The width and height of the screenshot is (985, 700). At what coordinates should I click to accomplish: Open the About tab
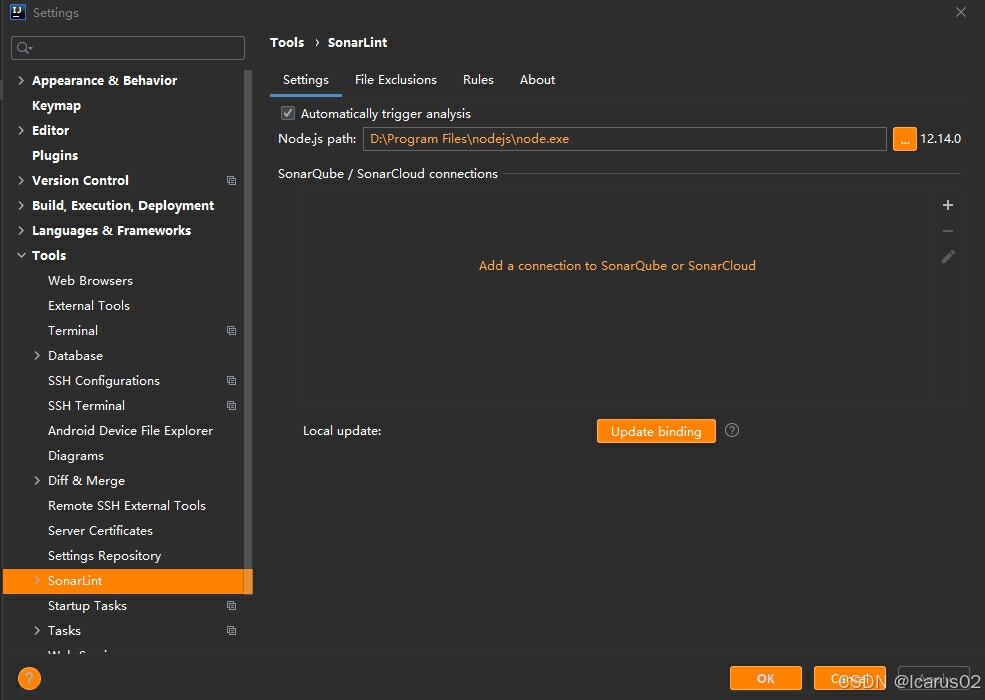pos(537,80)
